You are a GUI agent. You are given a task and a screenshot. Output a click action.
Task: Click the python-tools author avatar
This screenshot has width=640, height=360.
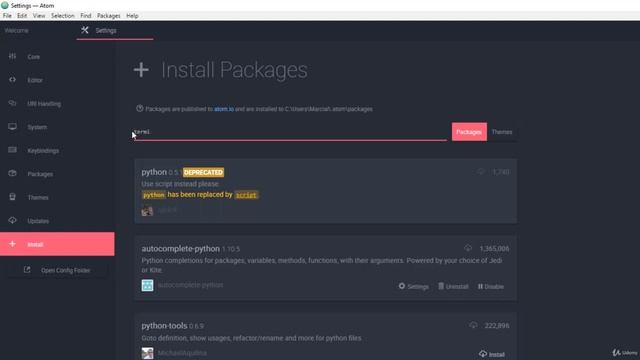[147, 353]
